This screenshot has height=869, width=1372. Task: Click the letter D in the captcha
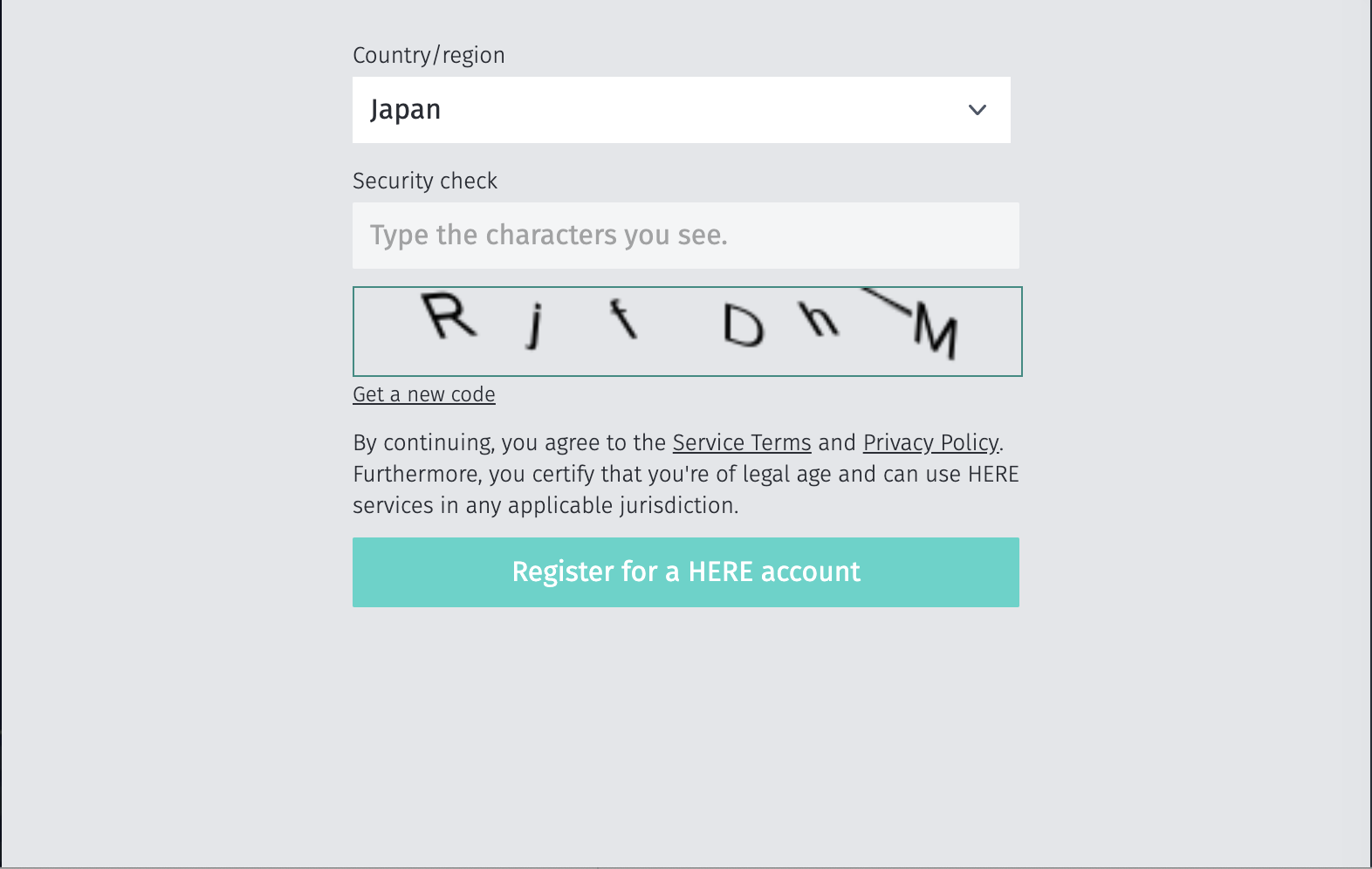(743, 326)
